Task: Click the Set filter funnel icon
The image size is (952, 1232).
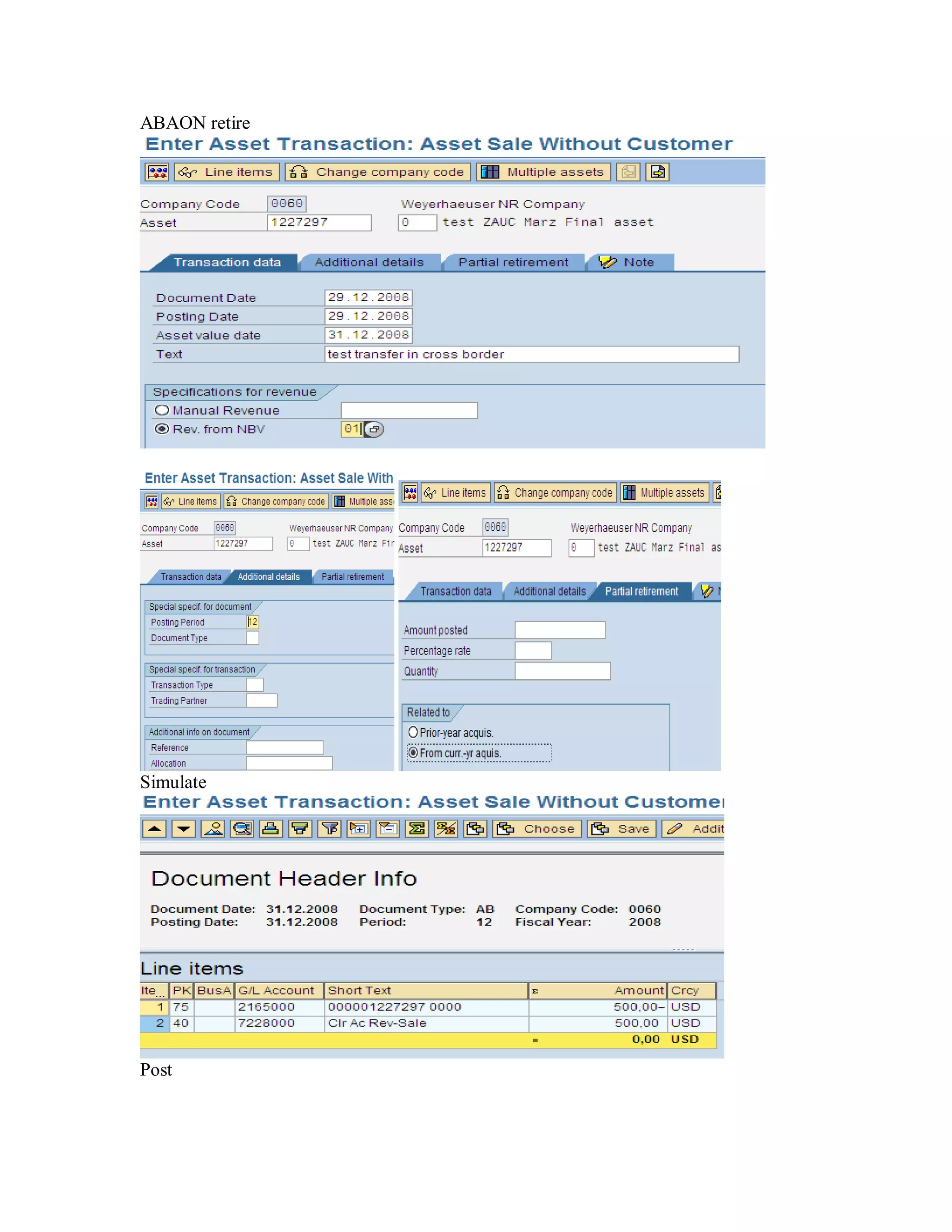Action: point(330,828)
